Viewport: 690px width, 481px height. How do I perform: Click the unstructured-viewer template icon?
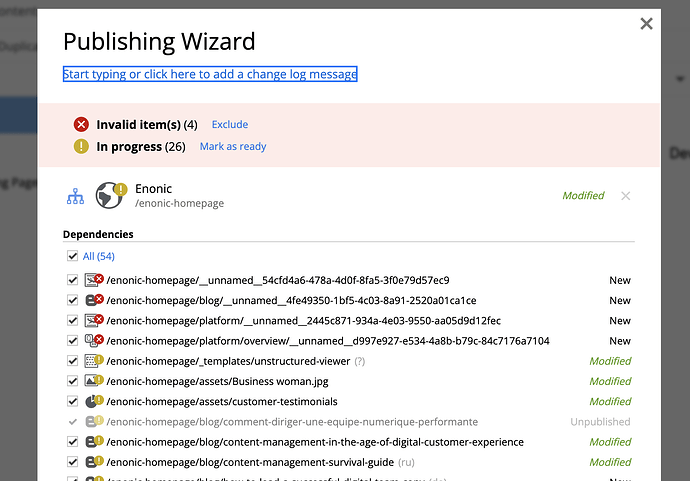pos(92,361)
